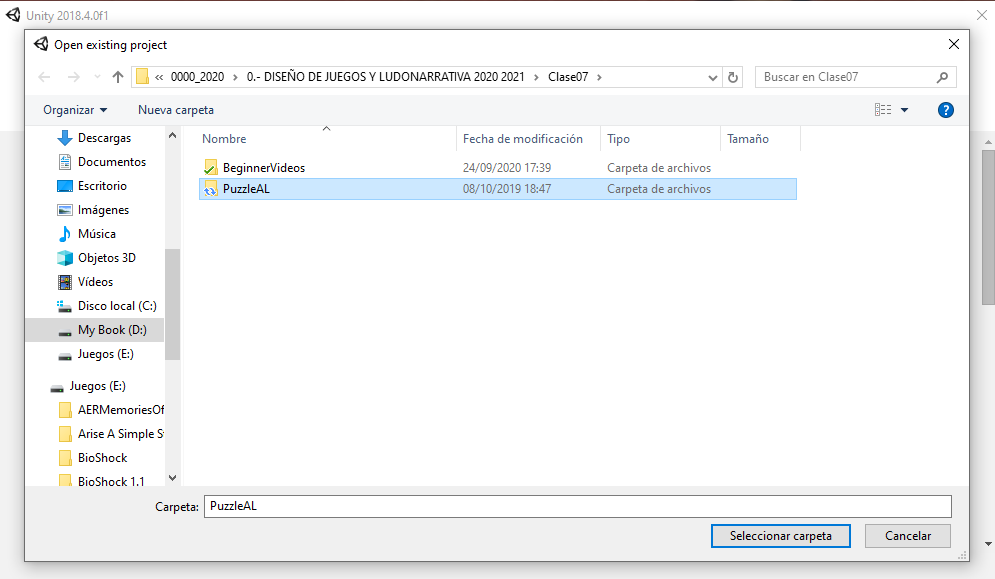Click the view layout icon
Screen dimensions: 995x579
click(883, 110)
